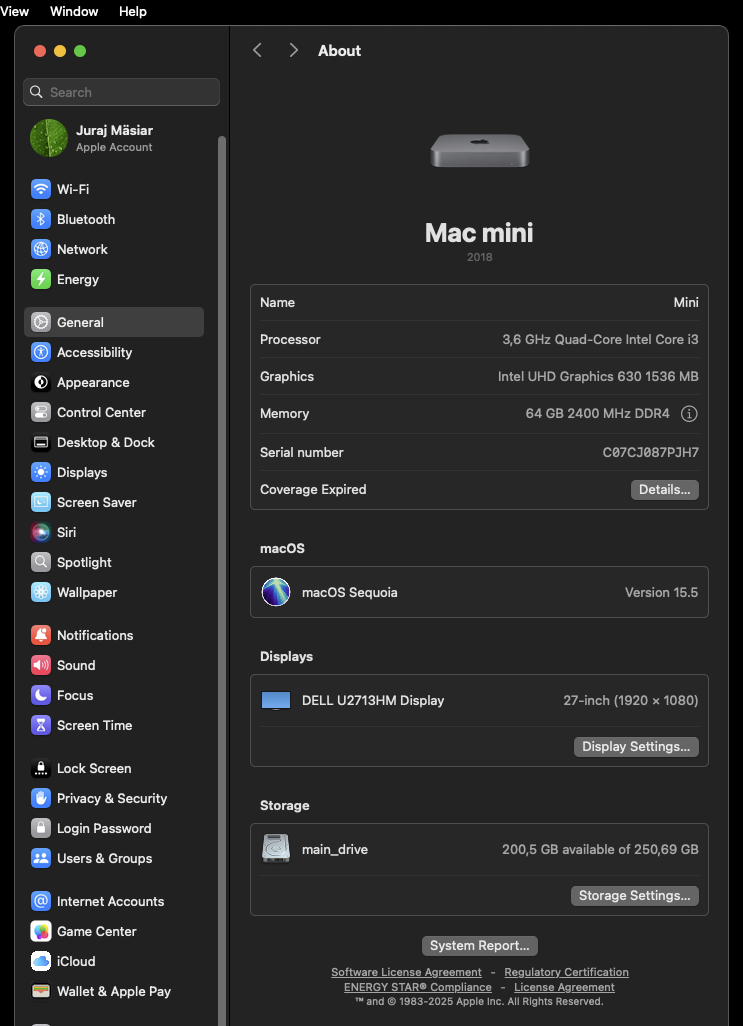Screen dimensions: 743x1026
Task: Open Screen Time hourglass icon
Action: (41, 725)
